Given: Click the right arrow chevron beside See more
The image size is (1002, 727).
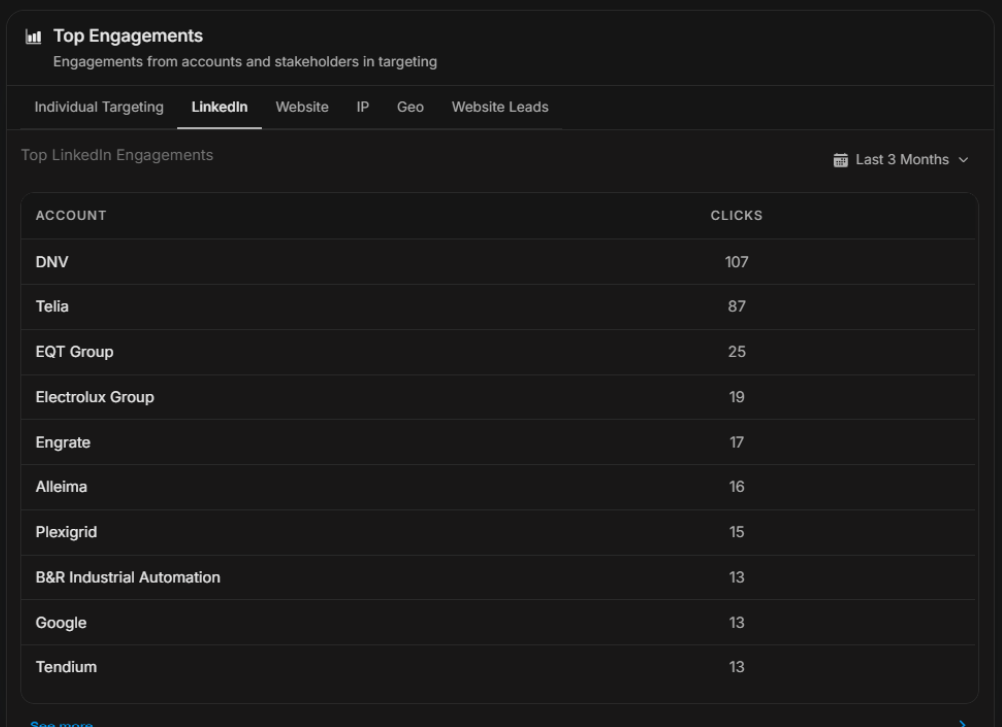Looking at the screenshot, I should (962, 723).
